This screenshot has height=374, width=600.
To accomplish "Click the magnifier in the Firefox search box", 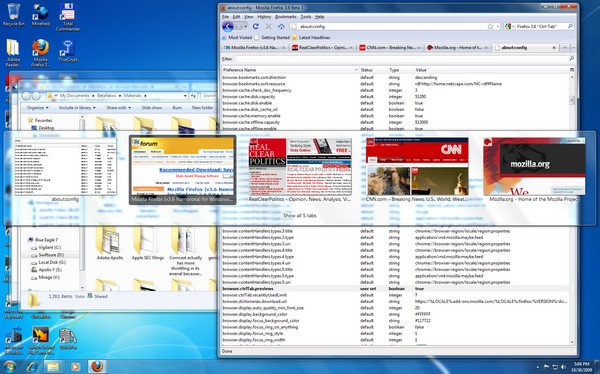I will pos(570,26).
